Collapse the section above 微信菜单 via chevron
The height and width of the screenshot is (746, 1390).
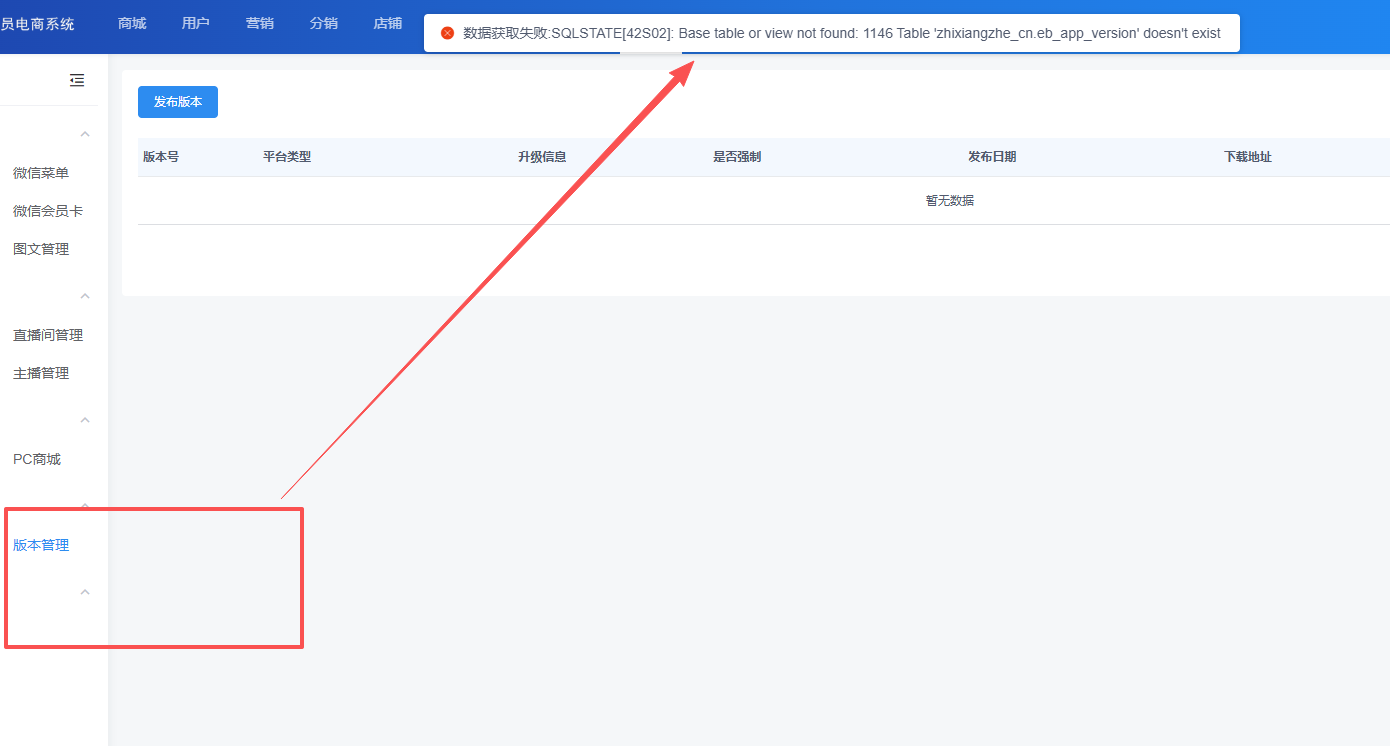coord(85,134)
